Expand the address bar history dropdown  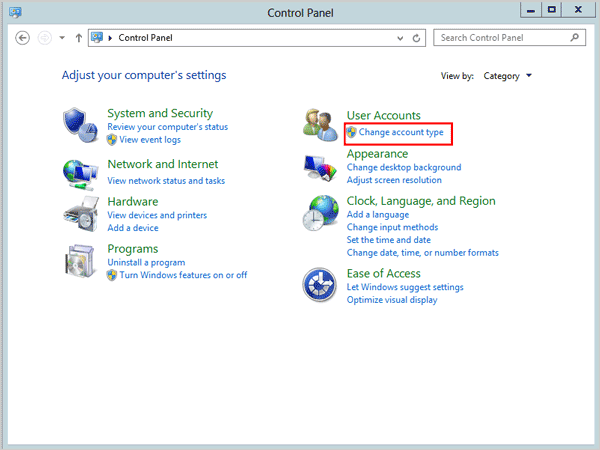pos(400,38)
